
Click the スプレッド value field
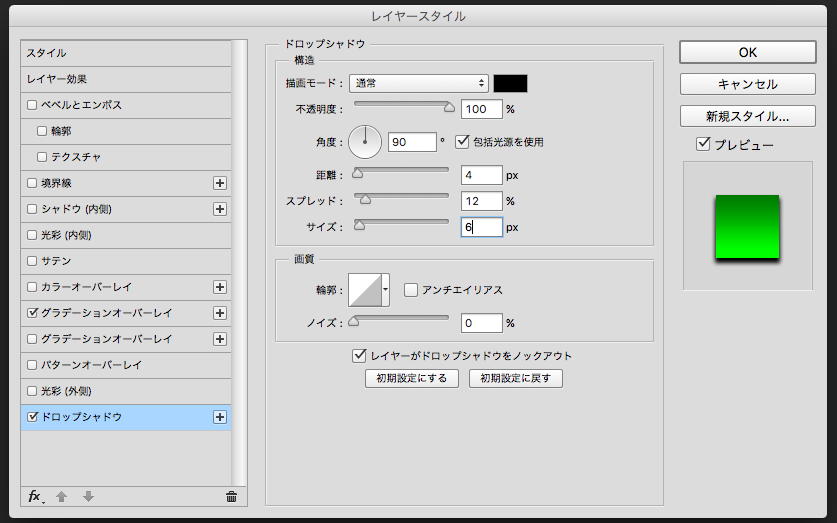(x=481, y=201)
